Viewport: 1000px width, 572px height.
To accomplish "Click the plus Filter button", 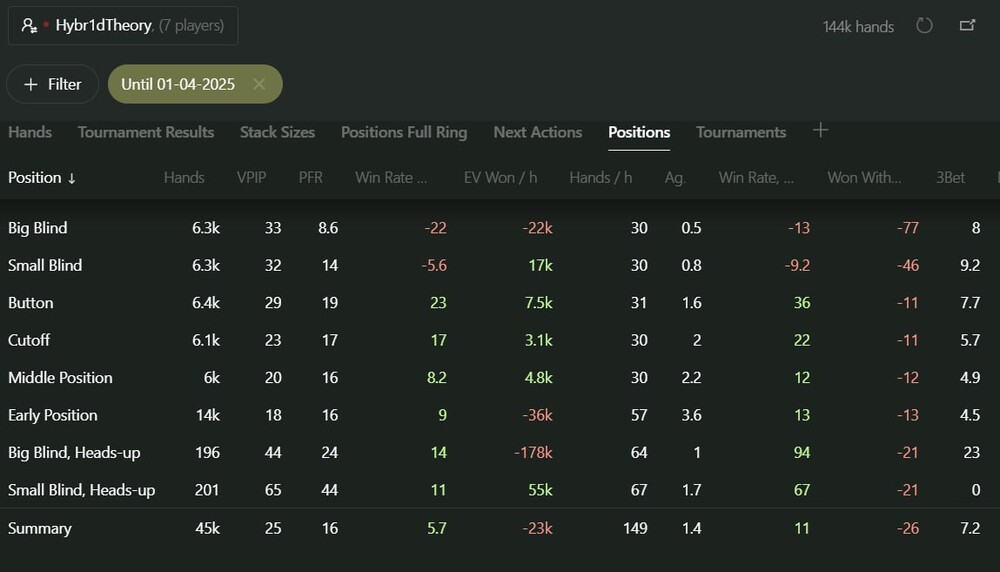I will coord(52,84).
